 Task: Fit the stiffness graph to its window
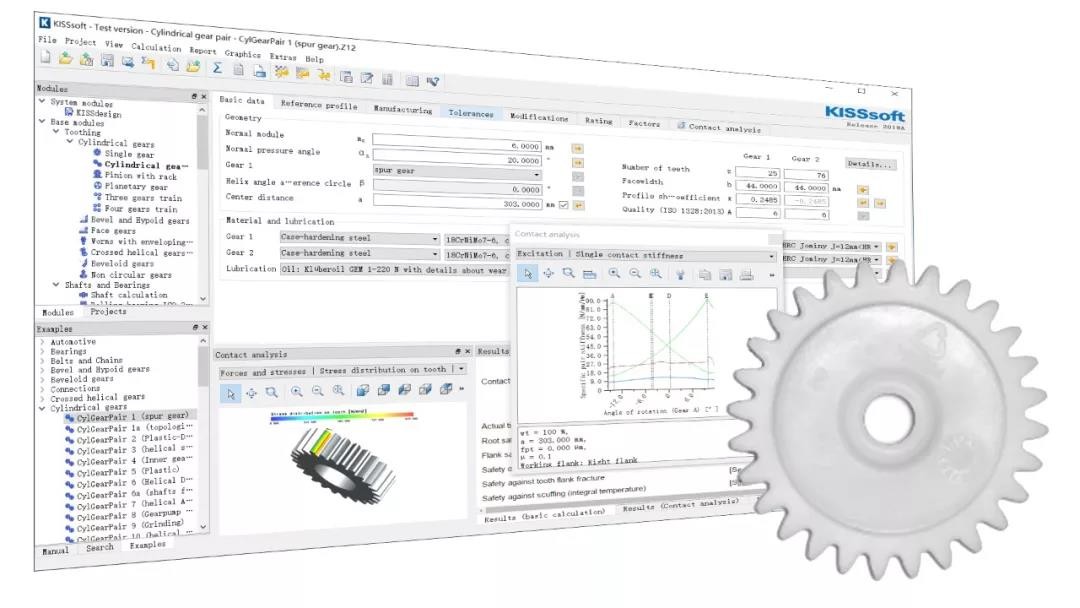656,274
